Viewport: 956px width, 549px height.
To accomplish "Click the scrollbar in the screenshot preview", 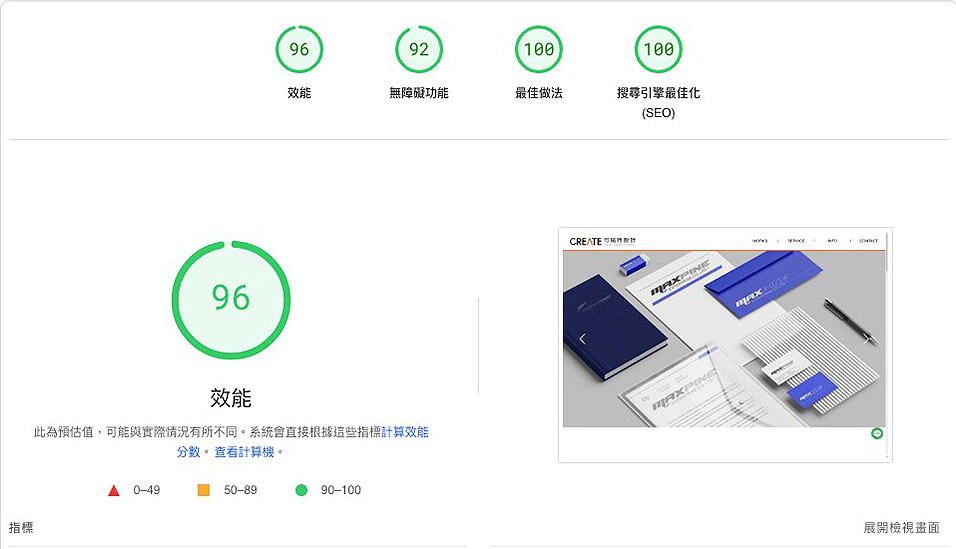I will click(x=887, y=253).
